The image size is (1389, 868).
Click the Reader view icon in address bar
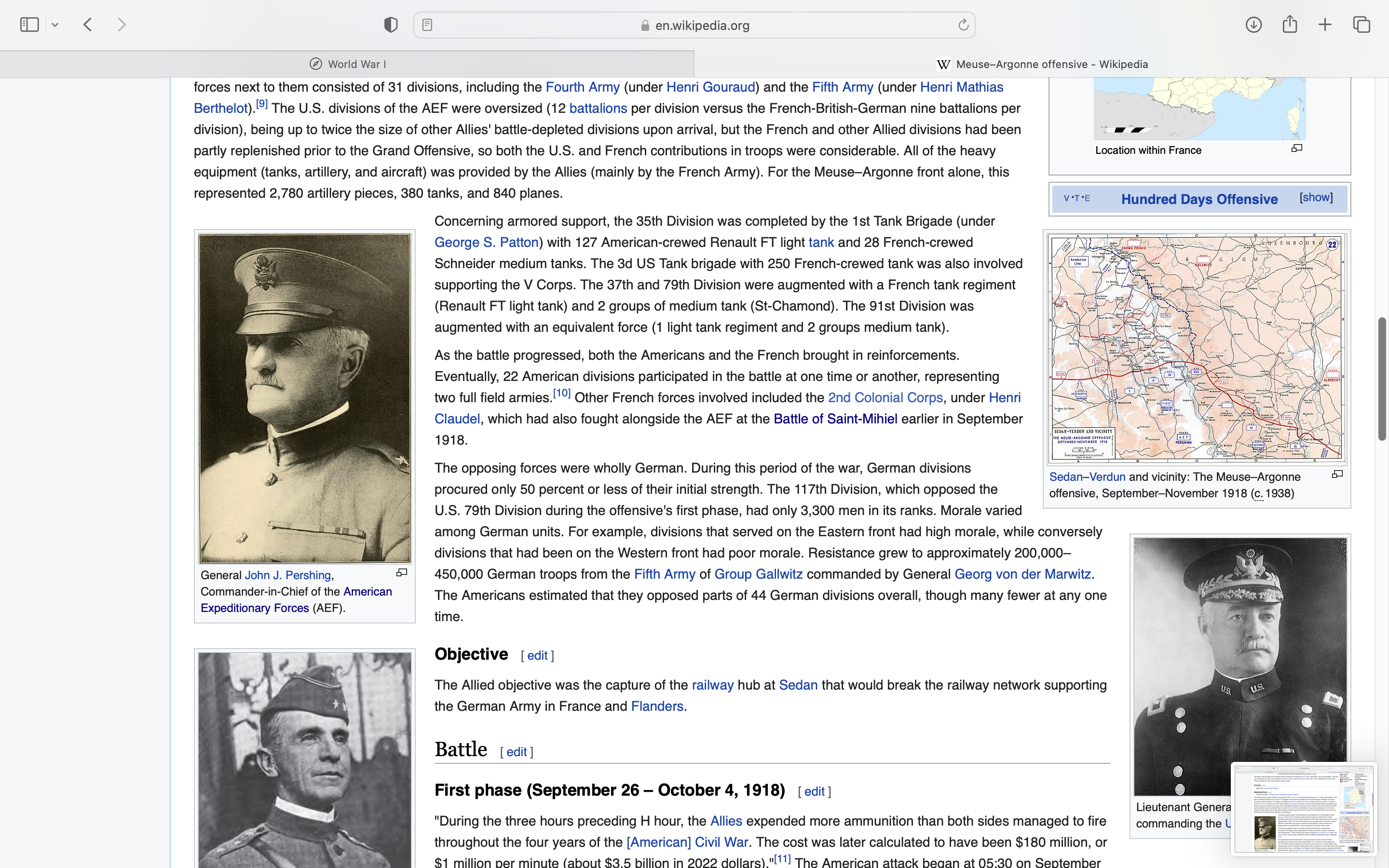tap(427, 25)
